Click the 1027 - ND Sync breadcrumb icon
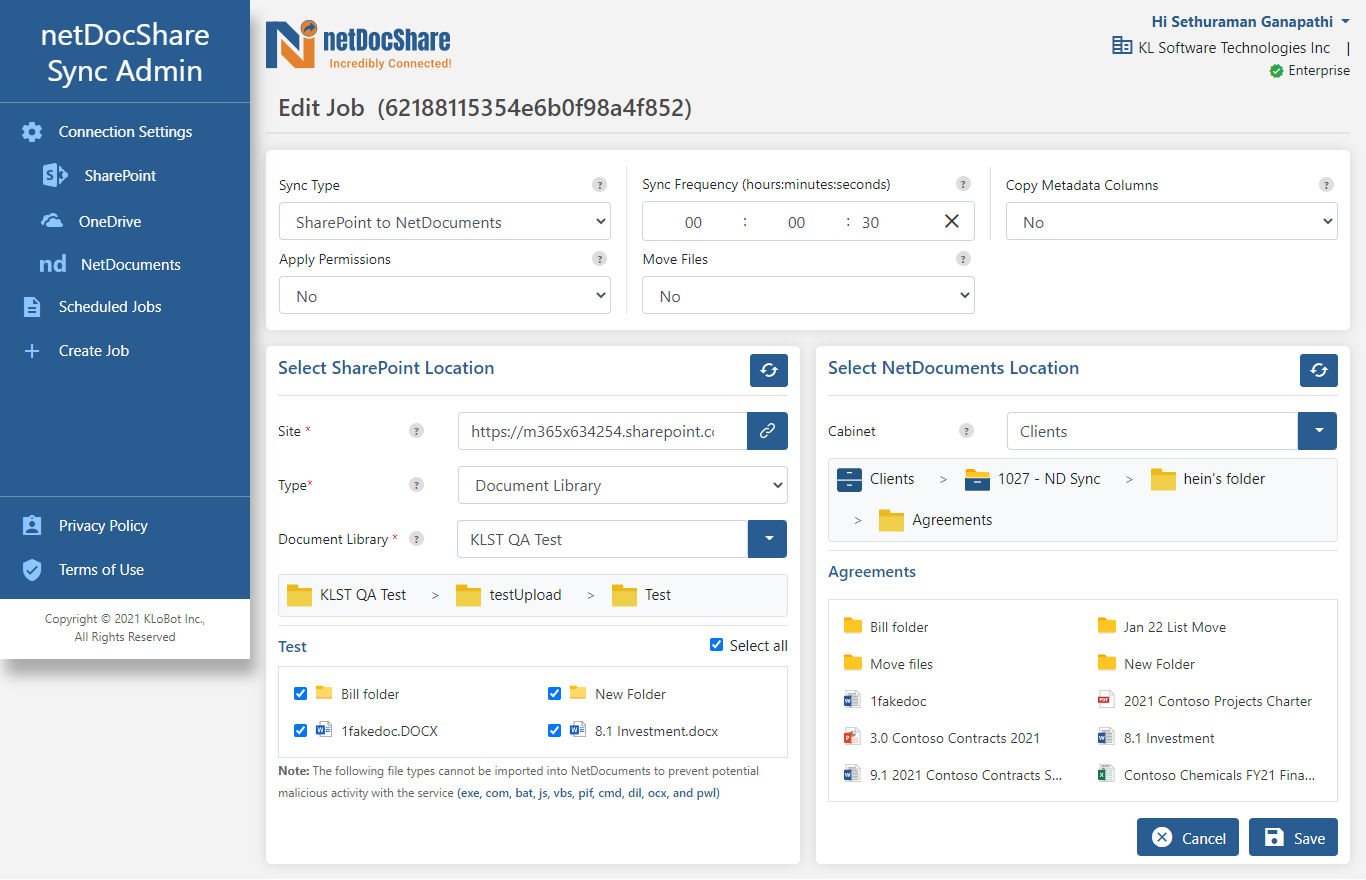Viewport: 1366px width, 880px height. point(977,479)
